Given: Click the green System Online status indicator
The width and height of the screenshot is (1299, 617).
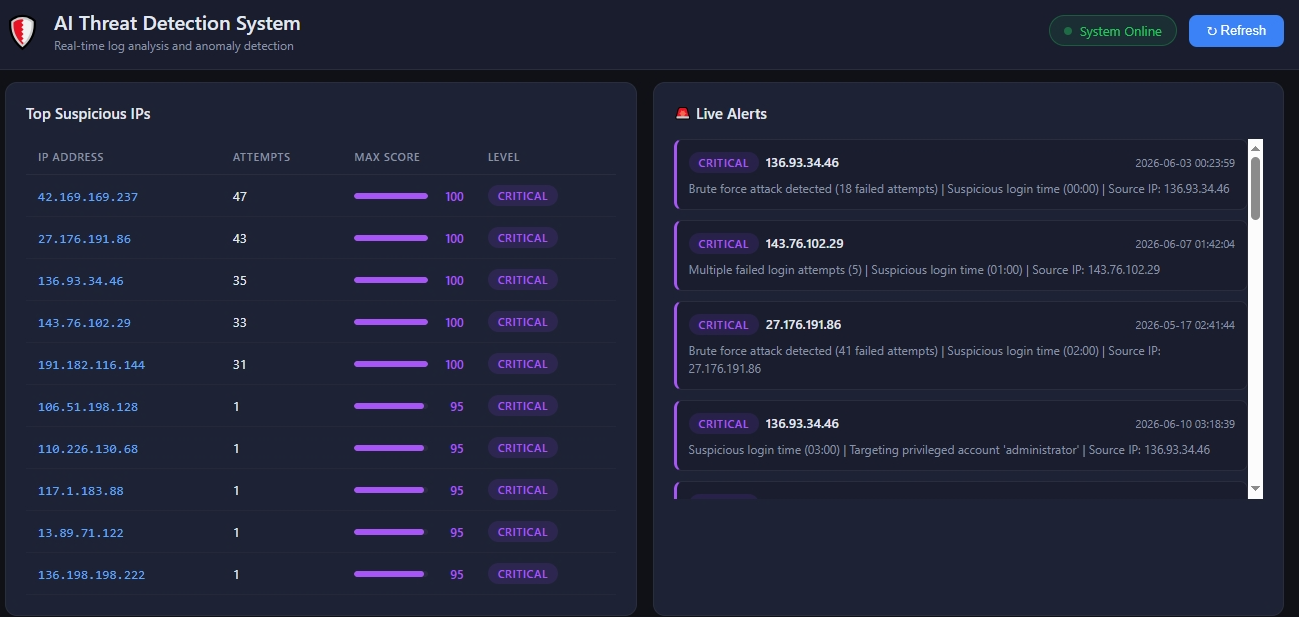Looking at the screenshot, I should point(1112,31).
